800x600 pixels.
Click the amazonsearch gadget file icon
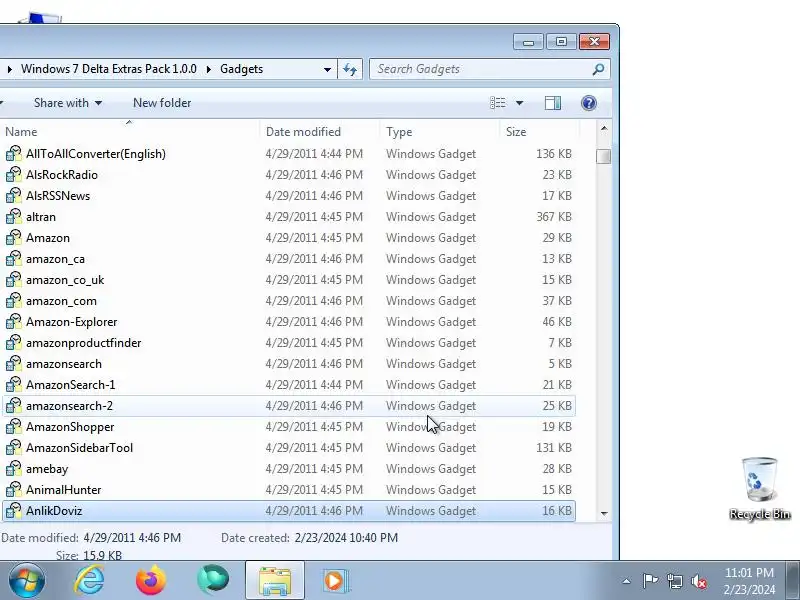pyautogui.click(x=14, y=363)
